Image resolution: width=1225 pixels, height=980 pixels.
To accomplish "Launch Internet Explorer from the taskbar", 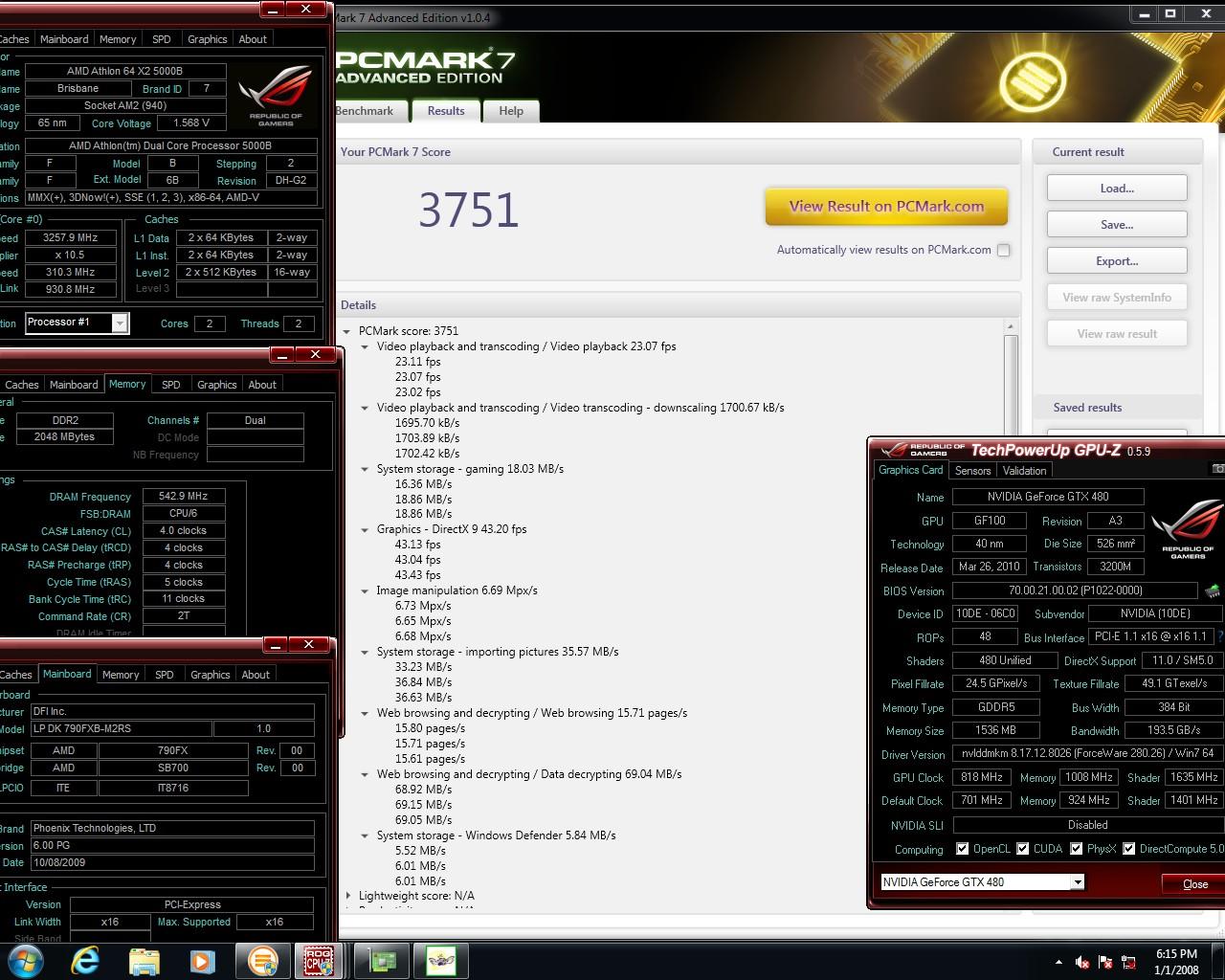I will click(85, 960).
